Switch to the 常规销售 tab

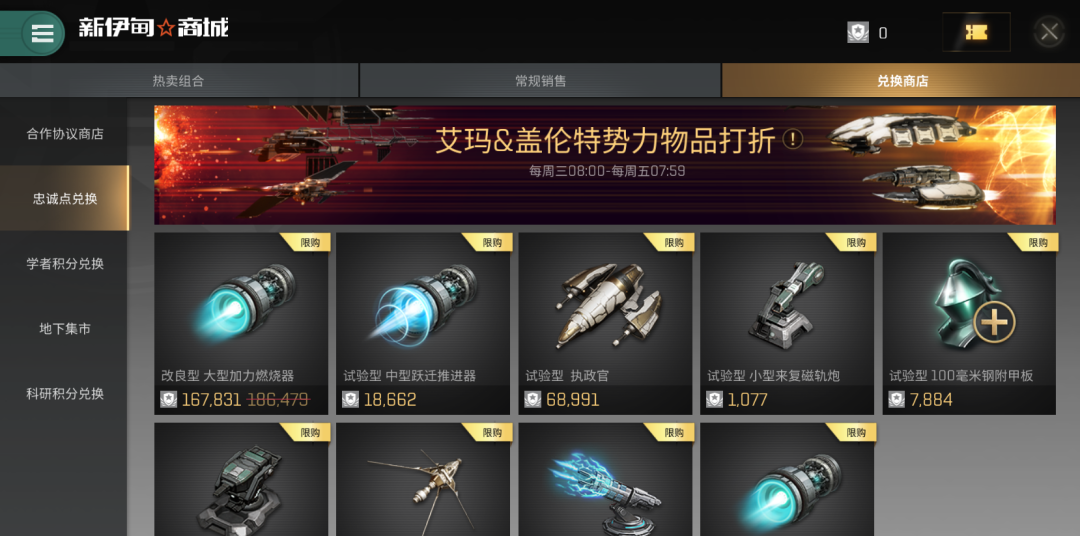(x=541, y=81)
